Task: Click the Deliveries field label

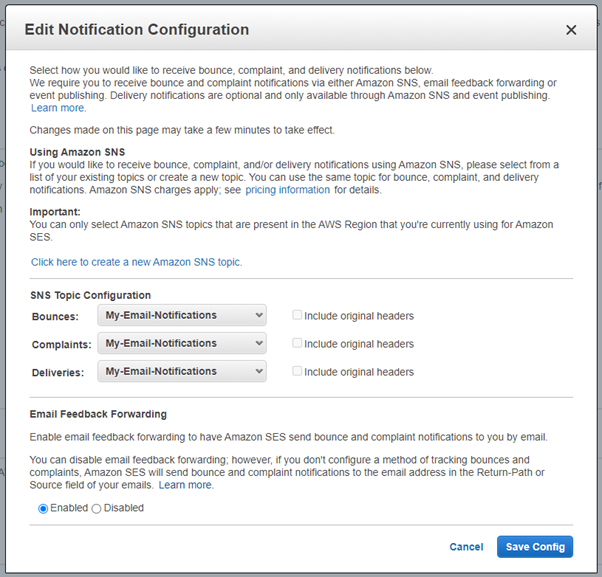Action: [60, 372]
